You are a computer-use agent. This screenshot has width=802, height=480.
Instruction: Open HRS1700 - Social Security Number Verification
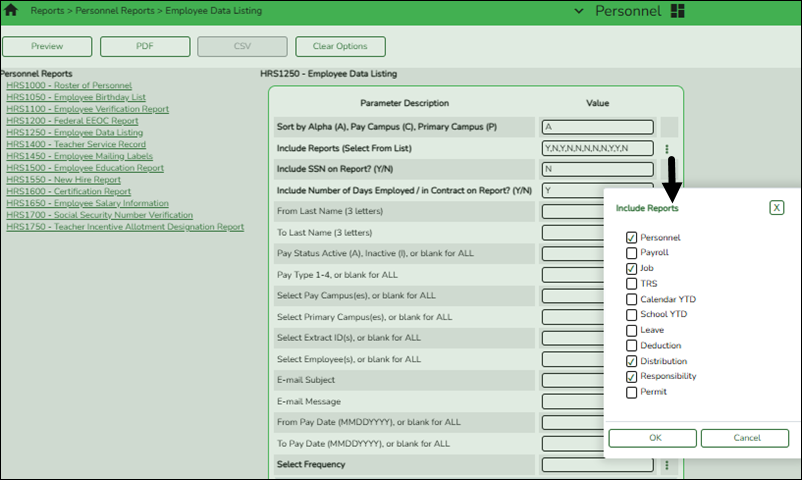[x=100, y=215]
